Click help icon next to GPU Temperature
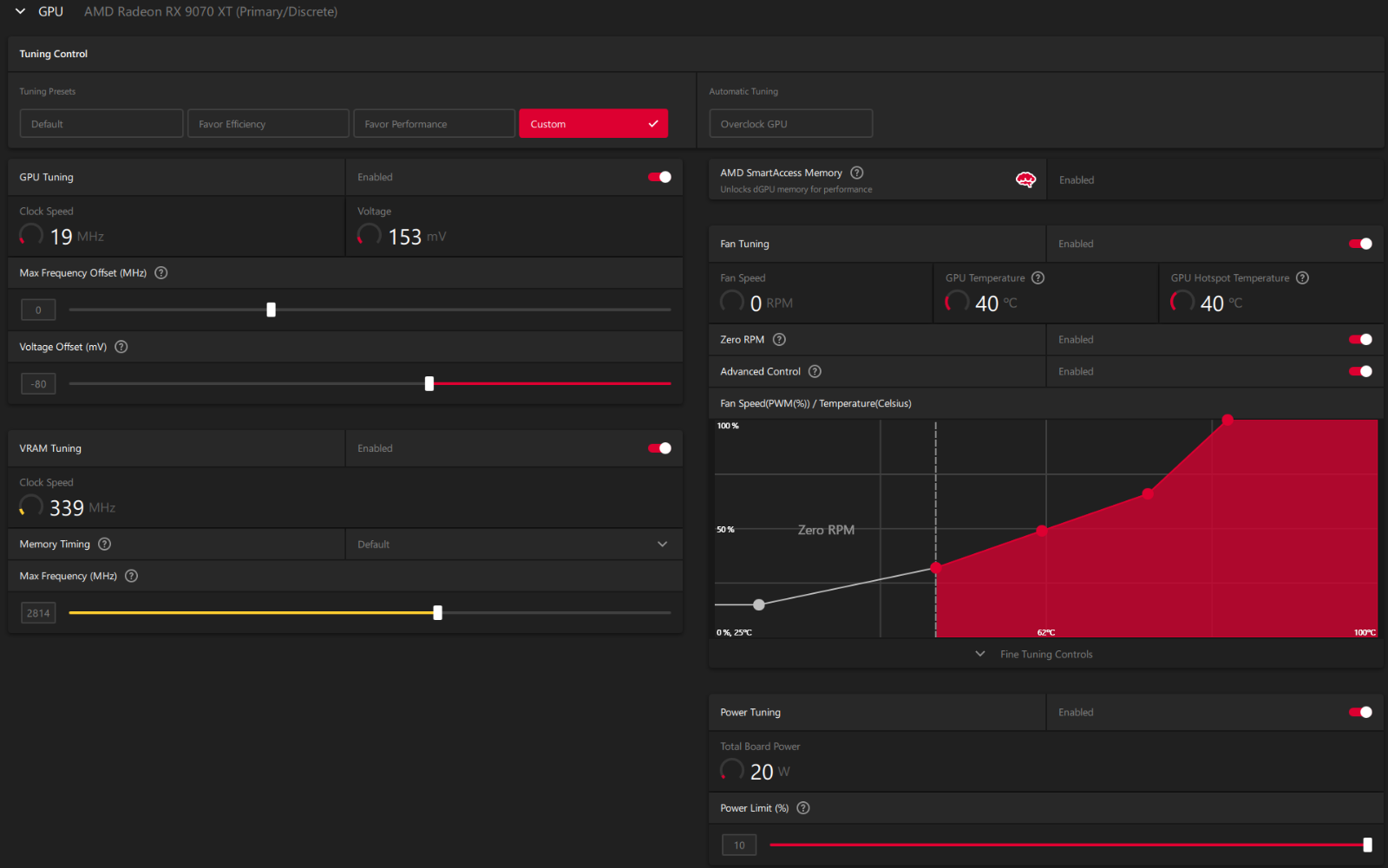This screenshot has width=1388, height=868. [x=1038, y=278]
